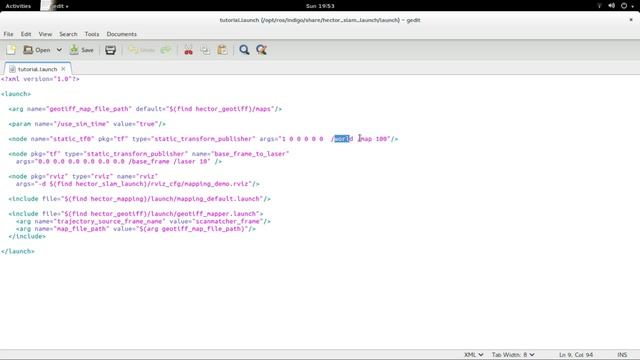Image resolution: width=640 pixels, height=360 pixels.
Task: Open the Edit menu
Action: click(x=26, y=34)
